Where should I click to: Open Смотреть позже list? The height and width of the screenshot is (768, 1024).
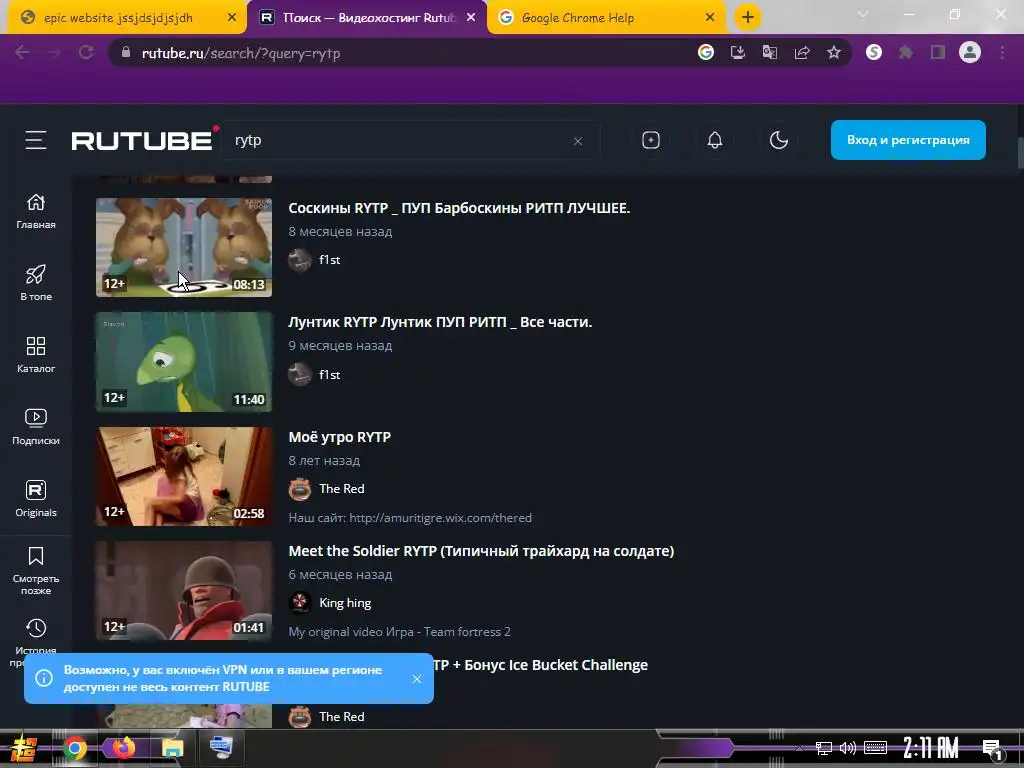(x=36, y=571)
